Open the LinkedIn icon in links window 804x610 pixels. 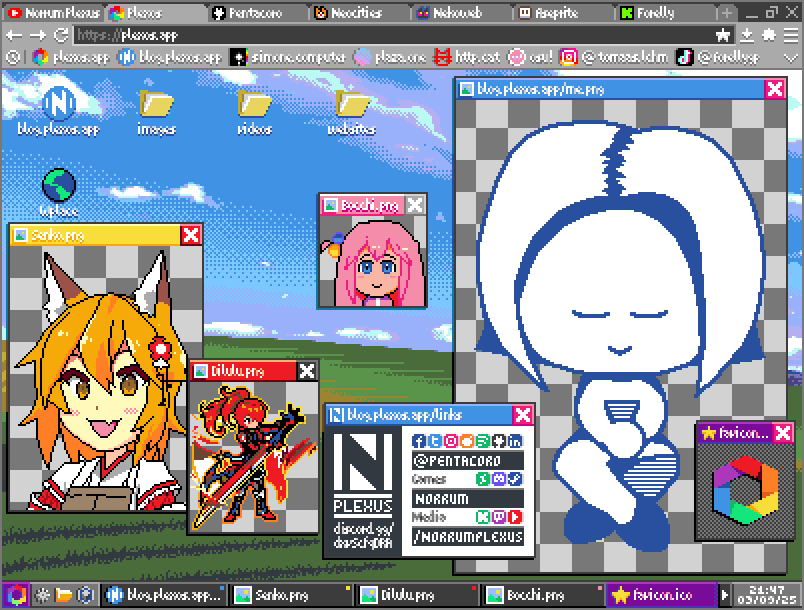pos(514,441)
